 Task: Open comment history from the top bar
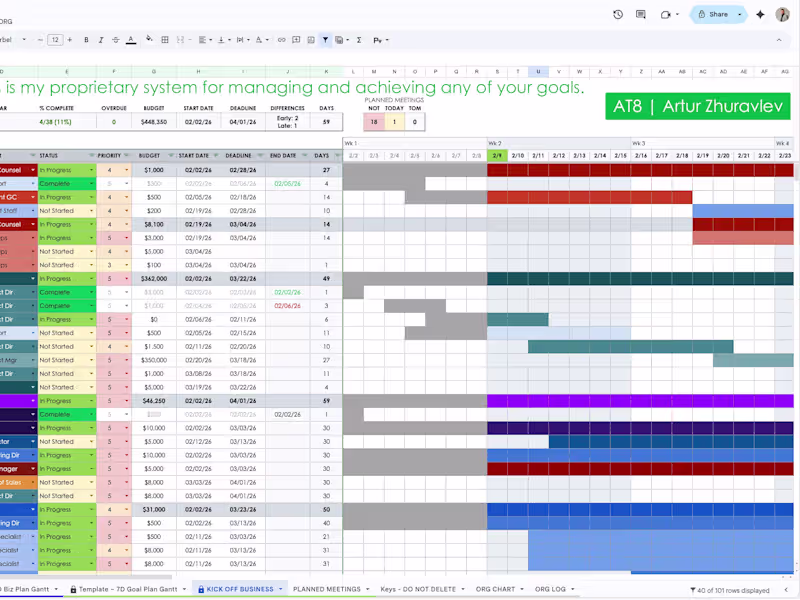[x=640, y=14]
